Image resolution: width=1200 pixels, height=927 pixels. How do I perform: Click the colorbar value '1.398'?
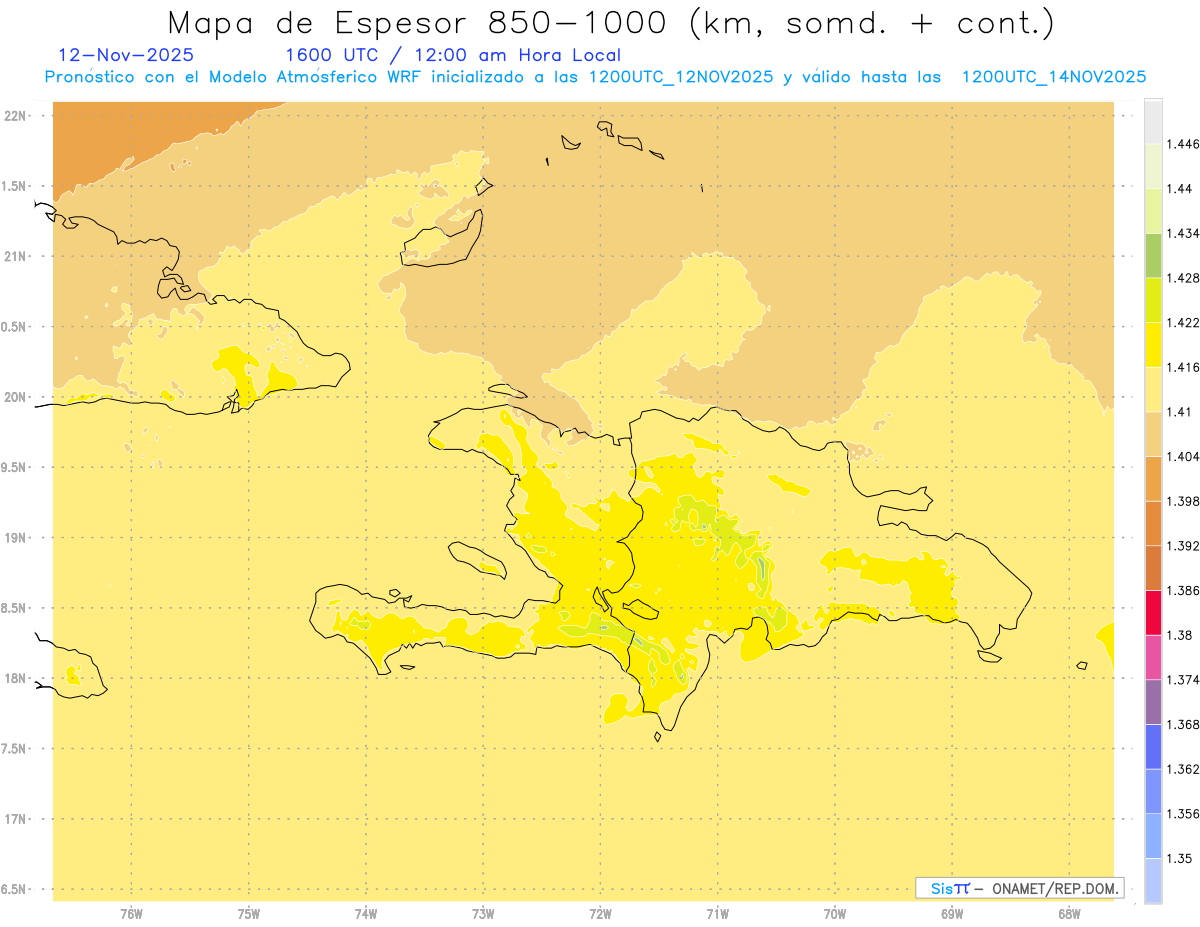click(x=1184, y=501)
